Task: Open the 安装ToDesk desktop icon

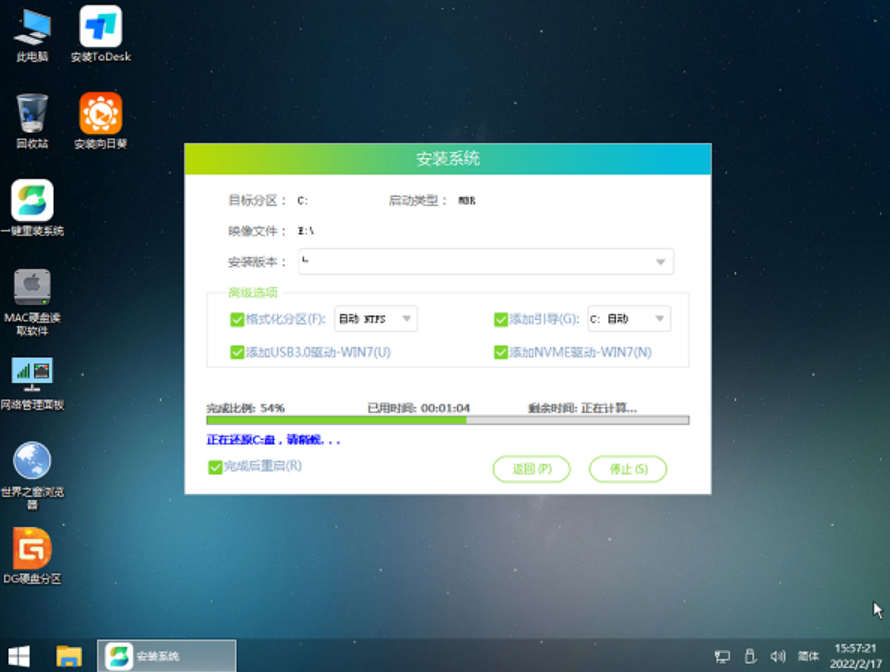Action: point(100,35)
